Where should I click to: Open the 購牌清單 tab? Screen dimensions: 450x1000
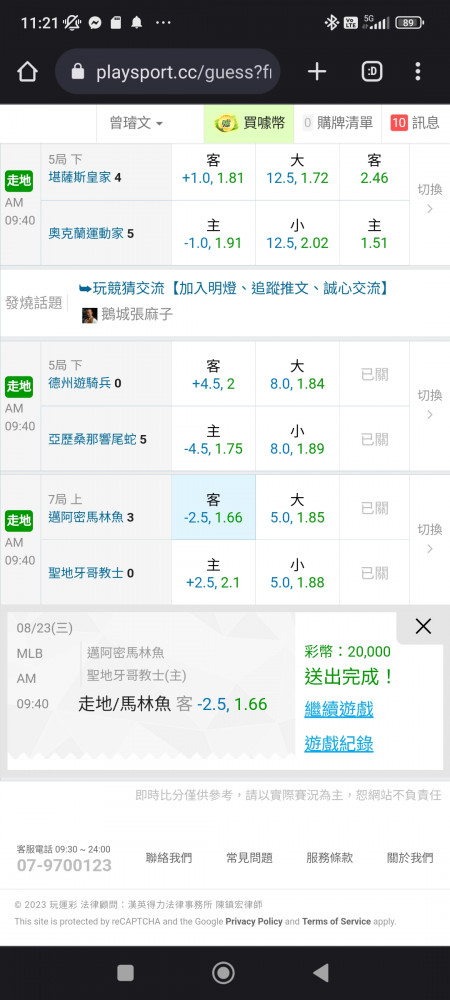[337, 123]
